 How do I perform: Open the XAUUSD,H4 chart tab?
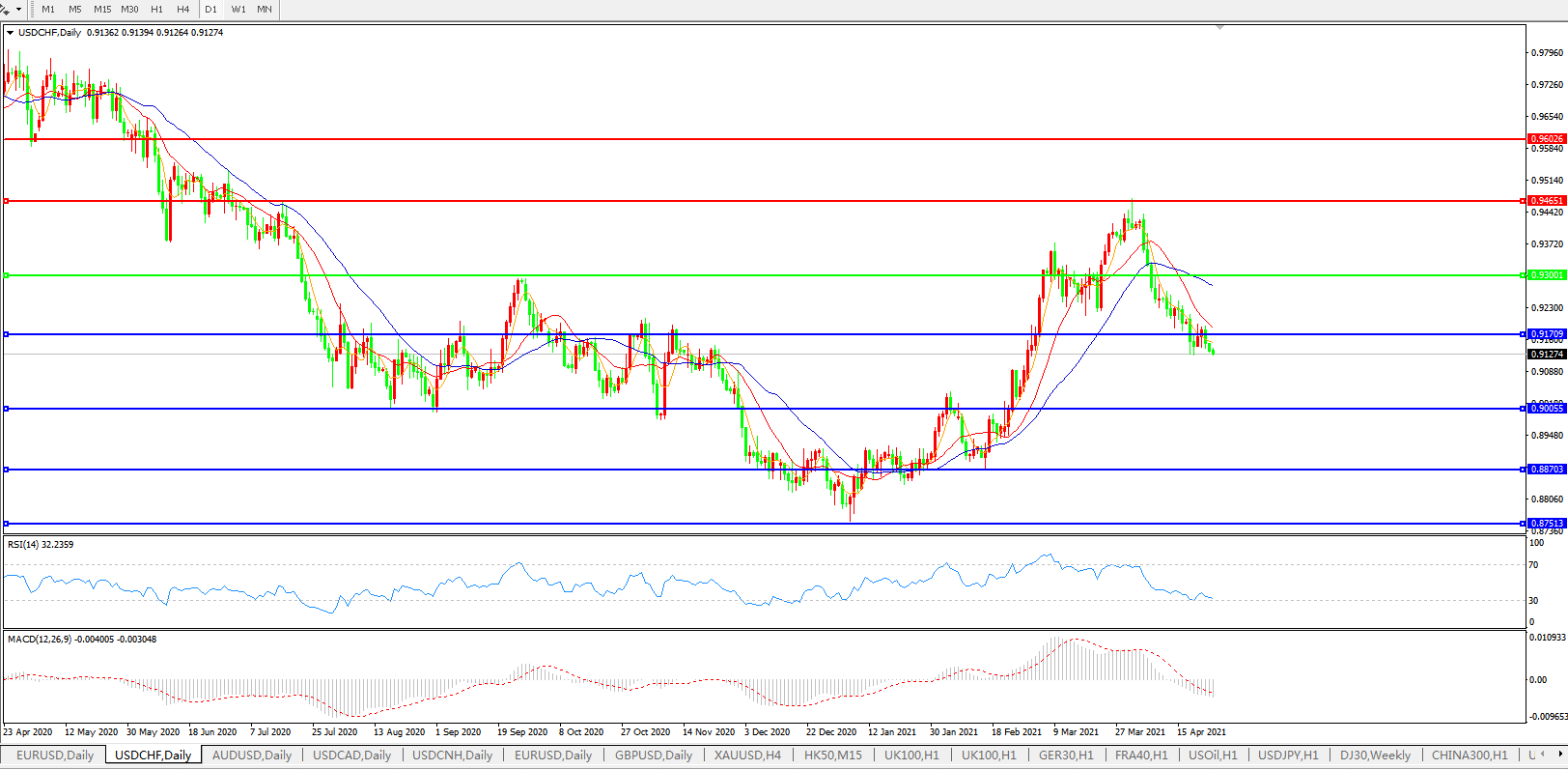[747, 756]
